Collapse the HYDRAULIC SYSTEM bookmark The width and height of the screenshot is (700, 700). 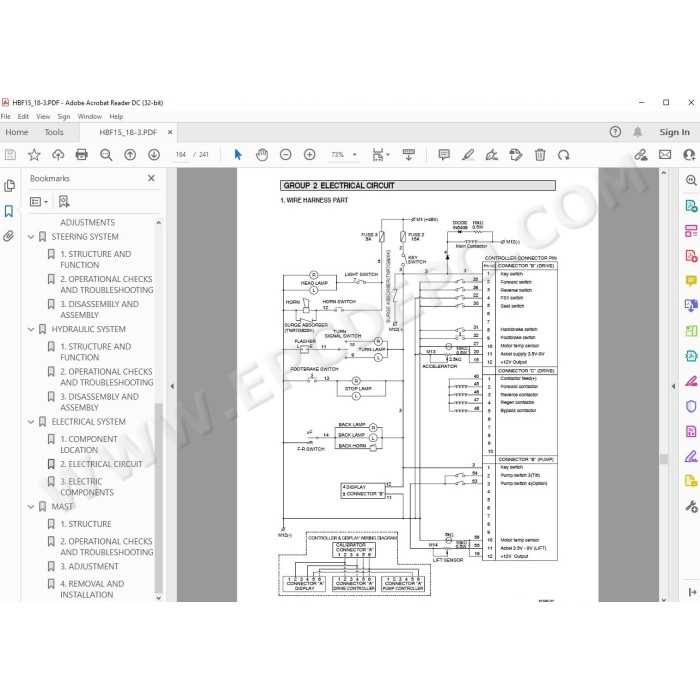[31, 329]
